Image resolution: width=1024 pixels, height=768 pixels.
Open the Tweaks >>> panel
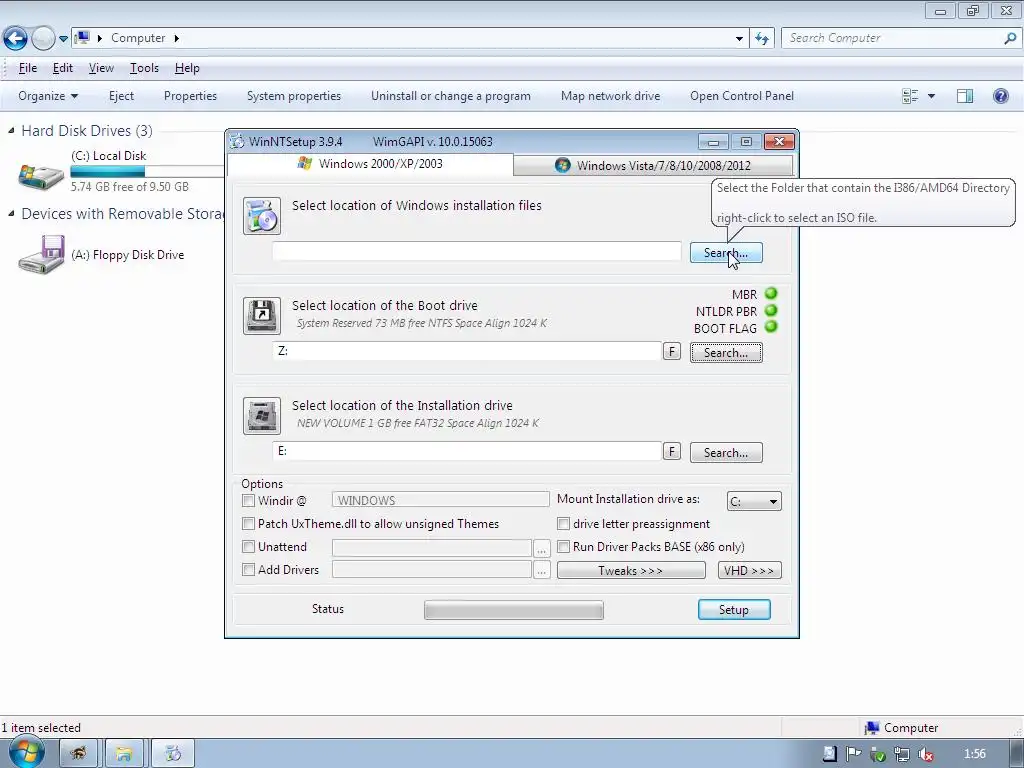(631, 571)
